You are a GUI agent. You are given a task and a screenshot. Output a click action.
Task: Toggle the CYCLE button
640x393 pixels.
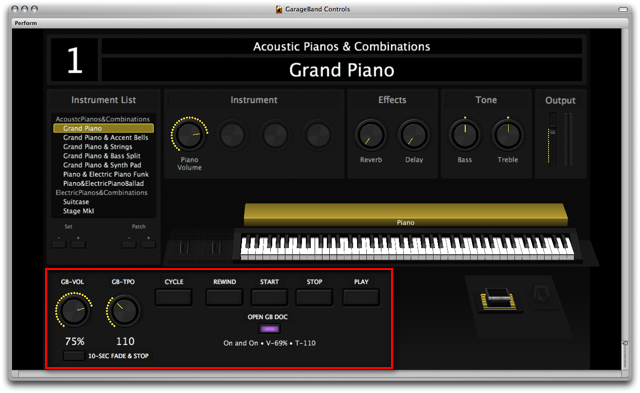(173, 297)
